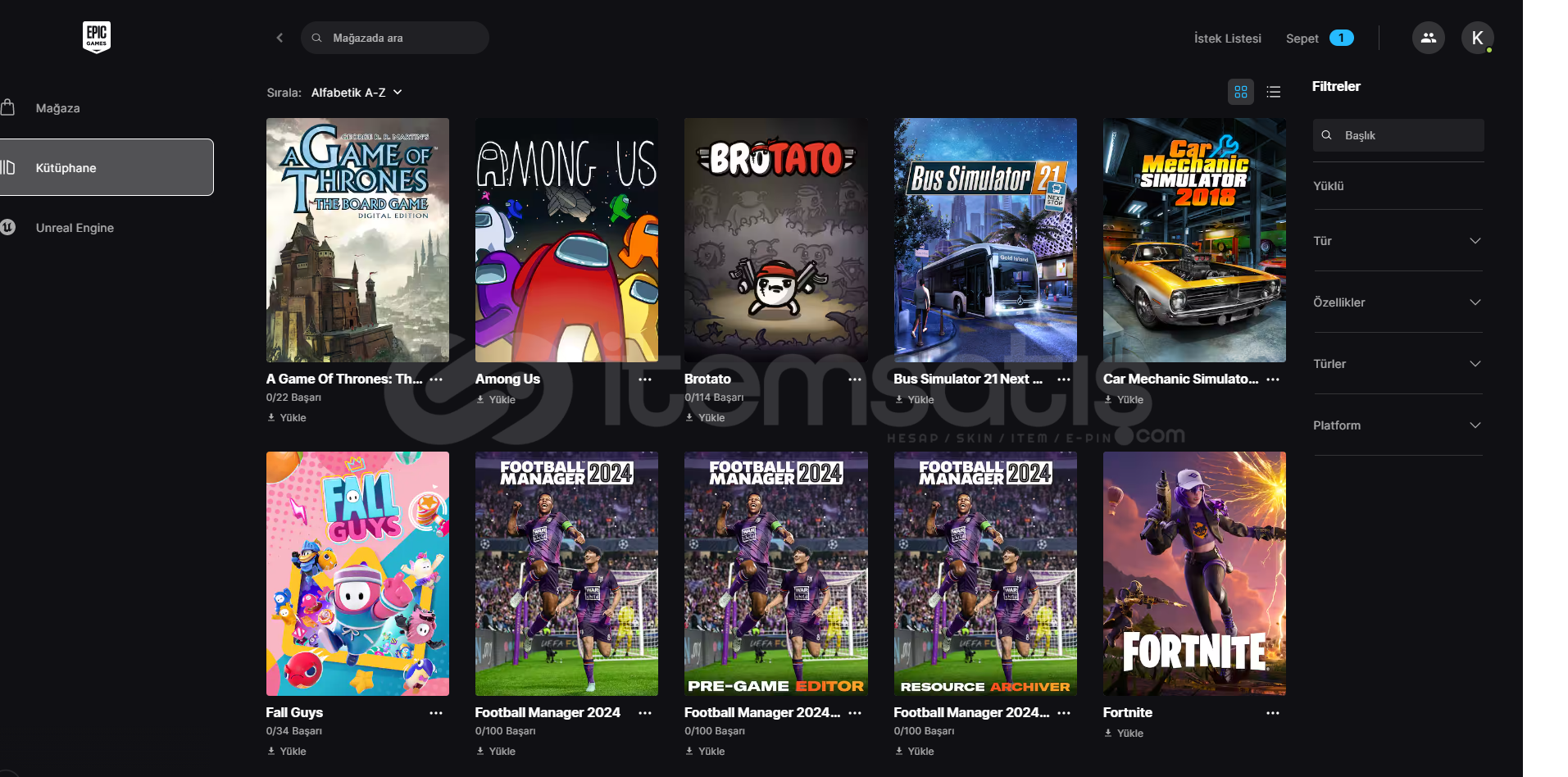Open more options for Among Us
1568x777 pixels.
tap(645, 379)
